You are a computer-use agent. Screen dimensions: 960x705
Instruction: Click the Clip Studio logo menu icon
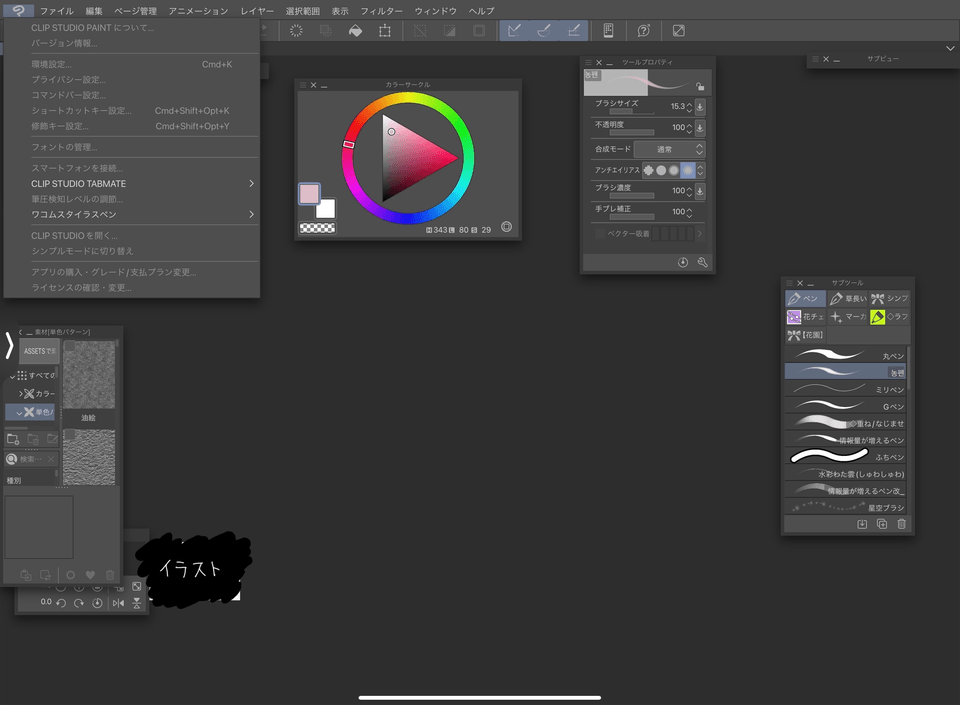(18, 10)
